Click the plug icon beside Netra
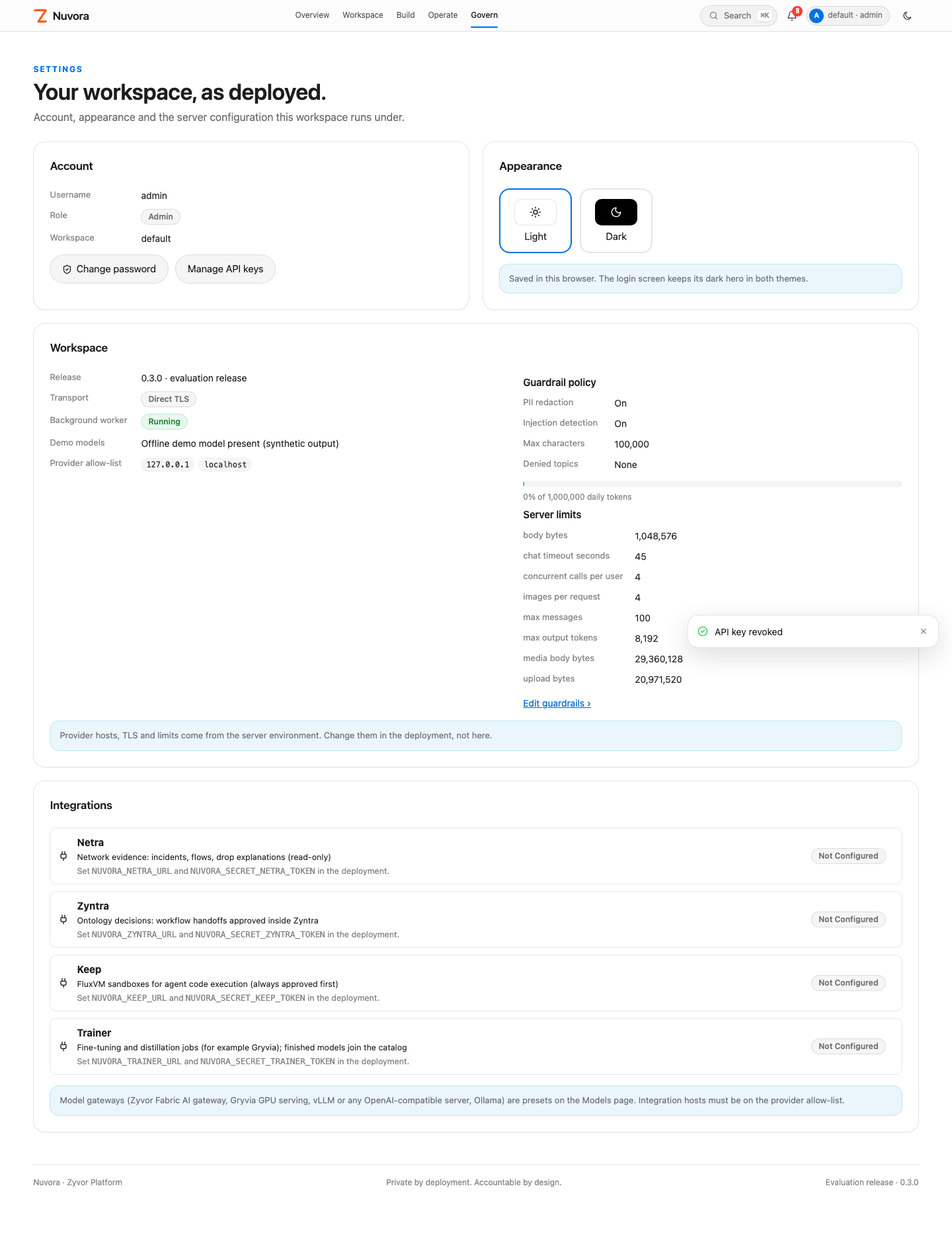The height and width of the screenshot is (1252, 952). tap(63, 856)
